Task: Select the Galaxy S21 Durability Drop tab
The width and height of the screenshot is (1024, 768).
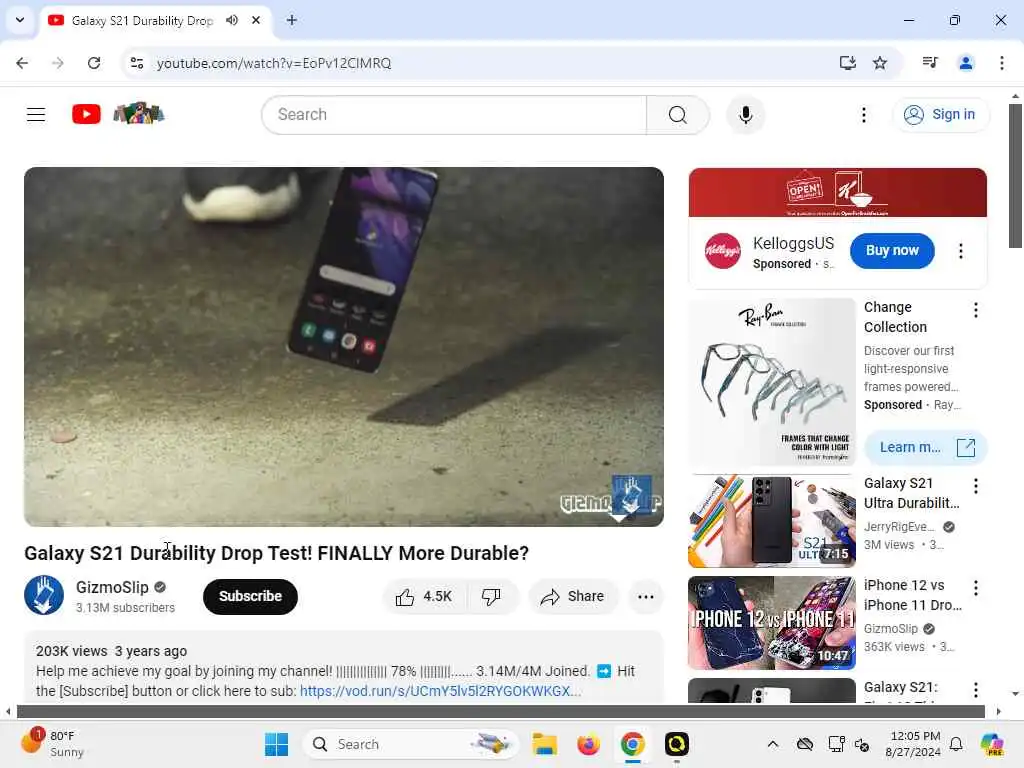Action: coord(142,21)
